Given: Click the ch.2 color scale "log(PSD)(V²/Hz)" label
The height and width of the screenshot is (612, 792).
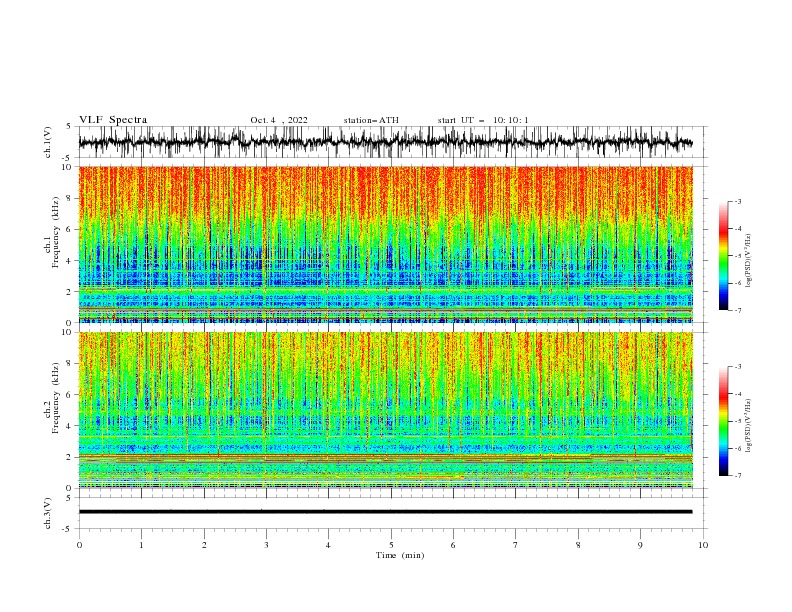Looking at the screenshot, I should (x=749, y=426).
